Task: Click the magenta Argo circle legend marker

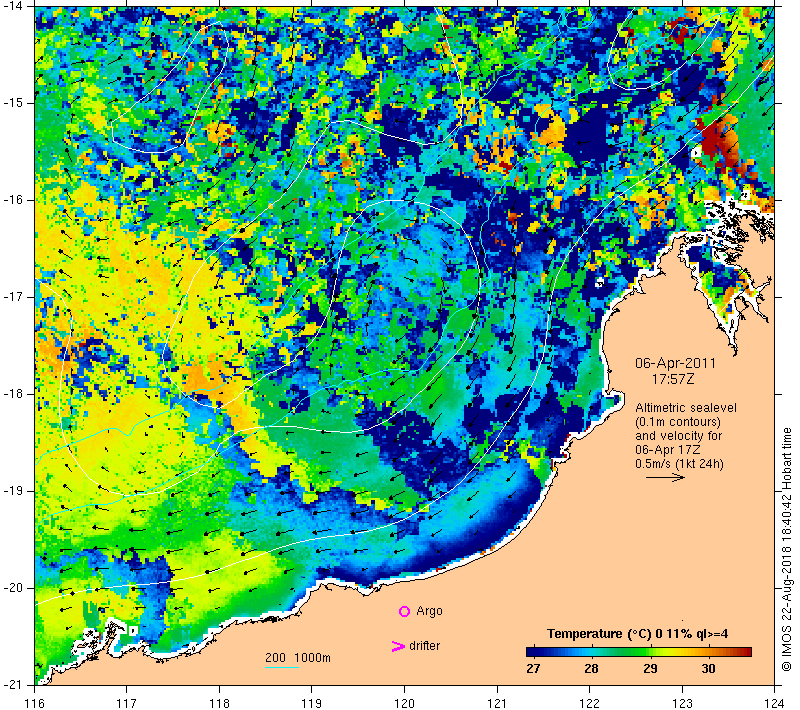Action: coord(404,611)
